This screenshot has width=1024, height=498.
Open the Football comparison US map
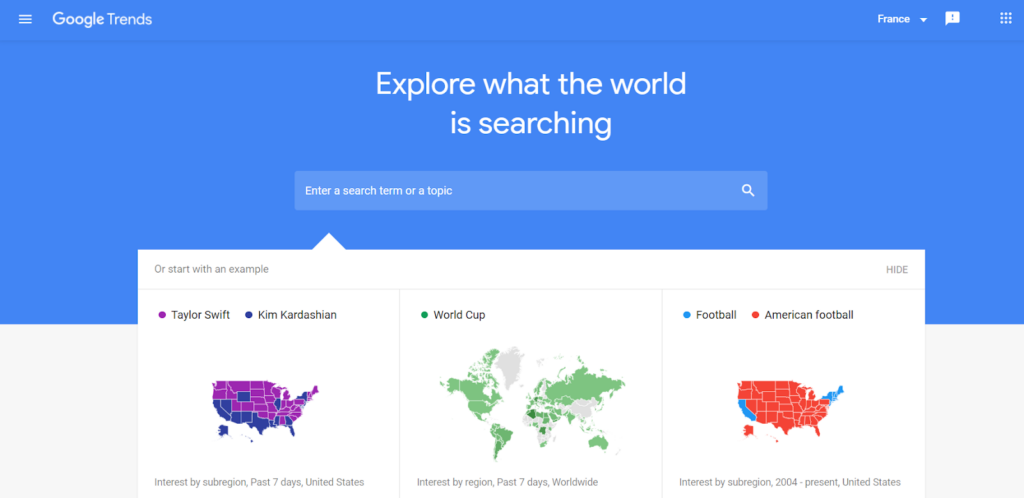(791, 407)
